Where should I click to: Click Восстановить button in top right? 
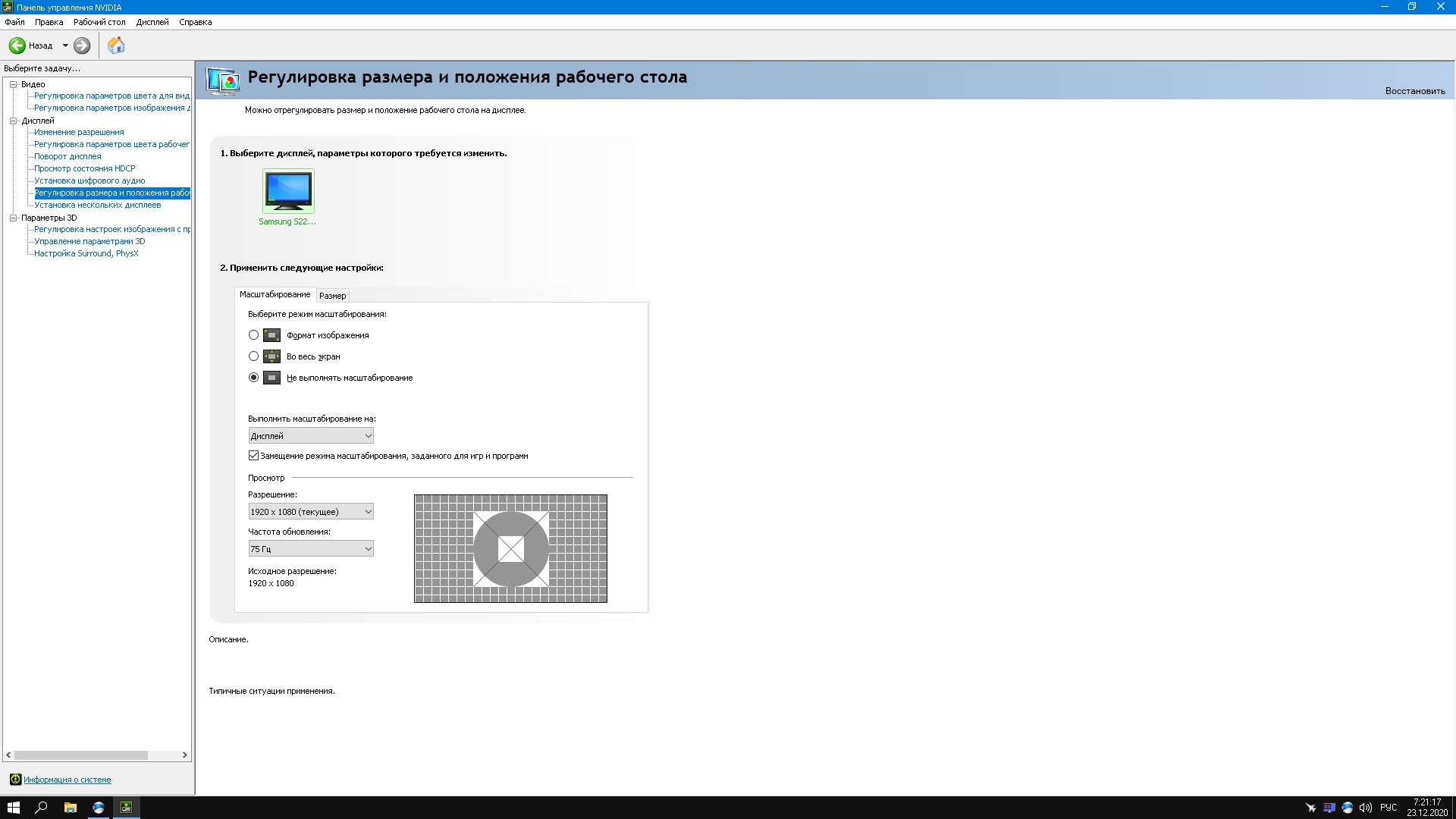(1415, 91)
